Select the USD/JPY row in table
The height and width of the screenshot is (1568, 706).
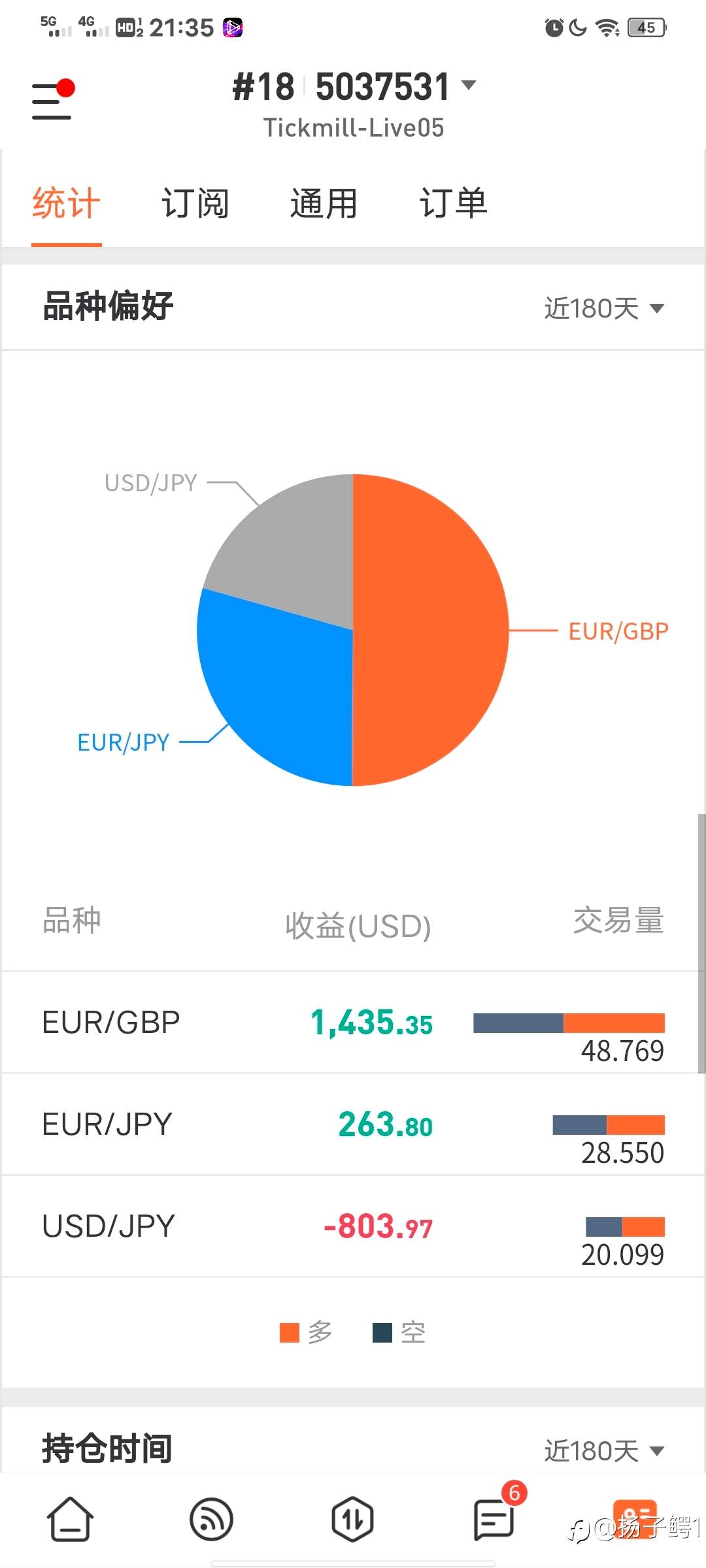tap(353, 1226)
